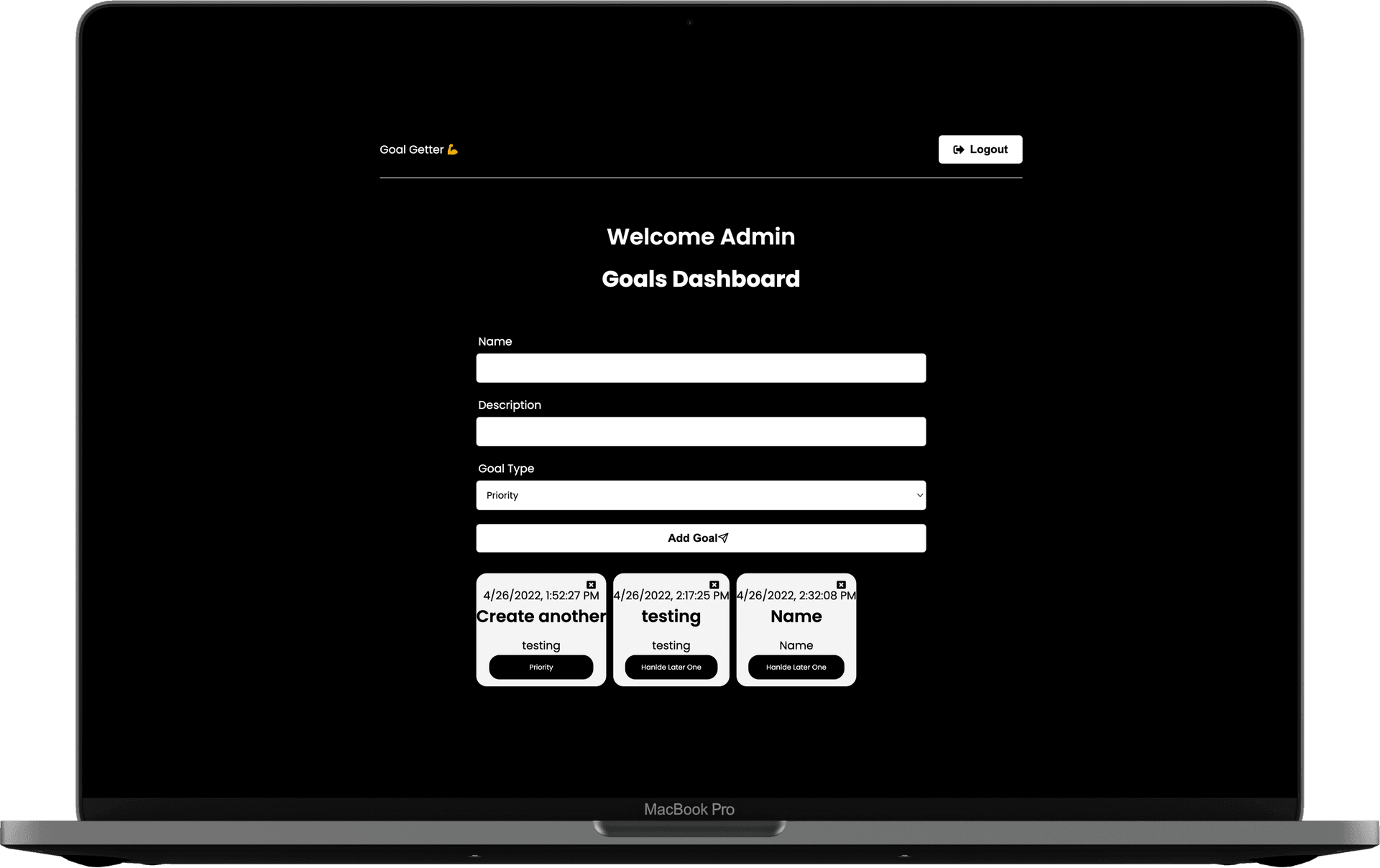Delete the 2:32:08 PM 'Name' goal card
The width and height of the screenshot is (1380, 868).
(x=841, y=585)
